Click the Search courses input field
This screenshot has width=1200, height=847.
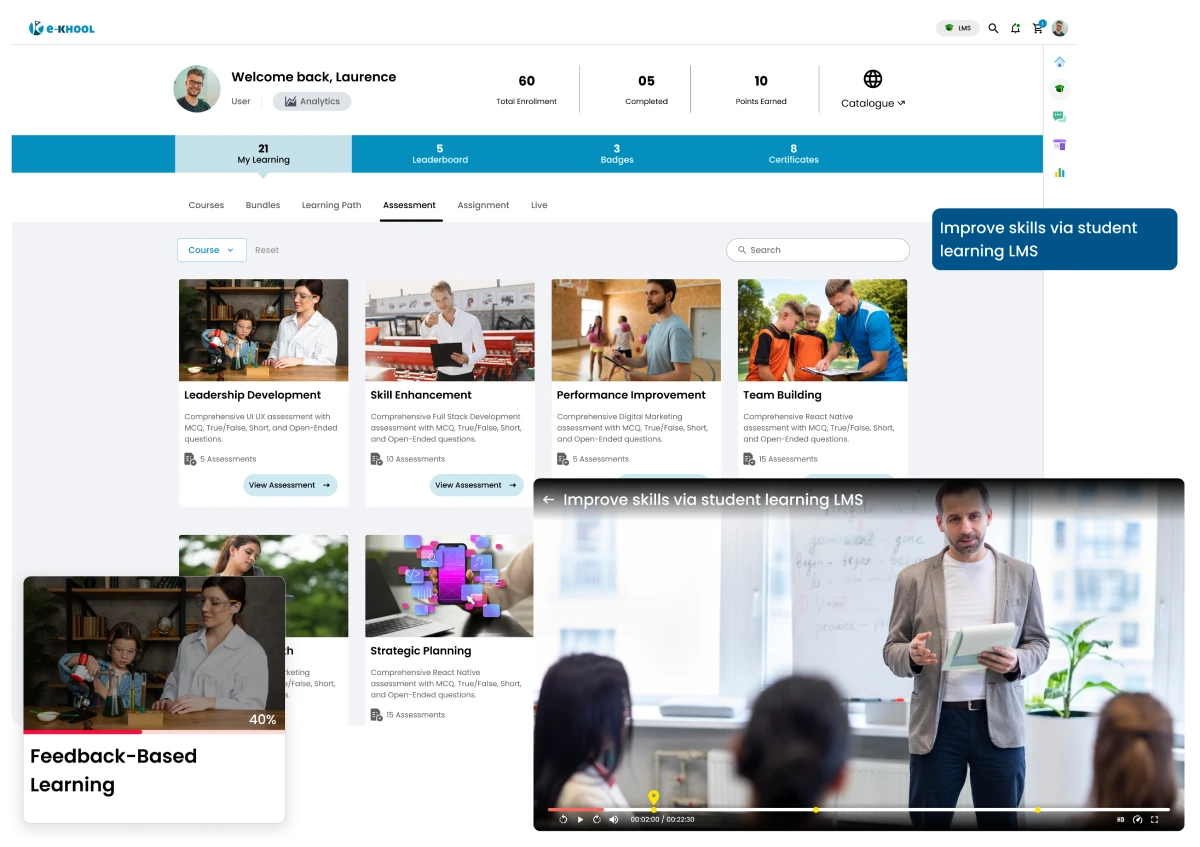[x=817, y=250]
